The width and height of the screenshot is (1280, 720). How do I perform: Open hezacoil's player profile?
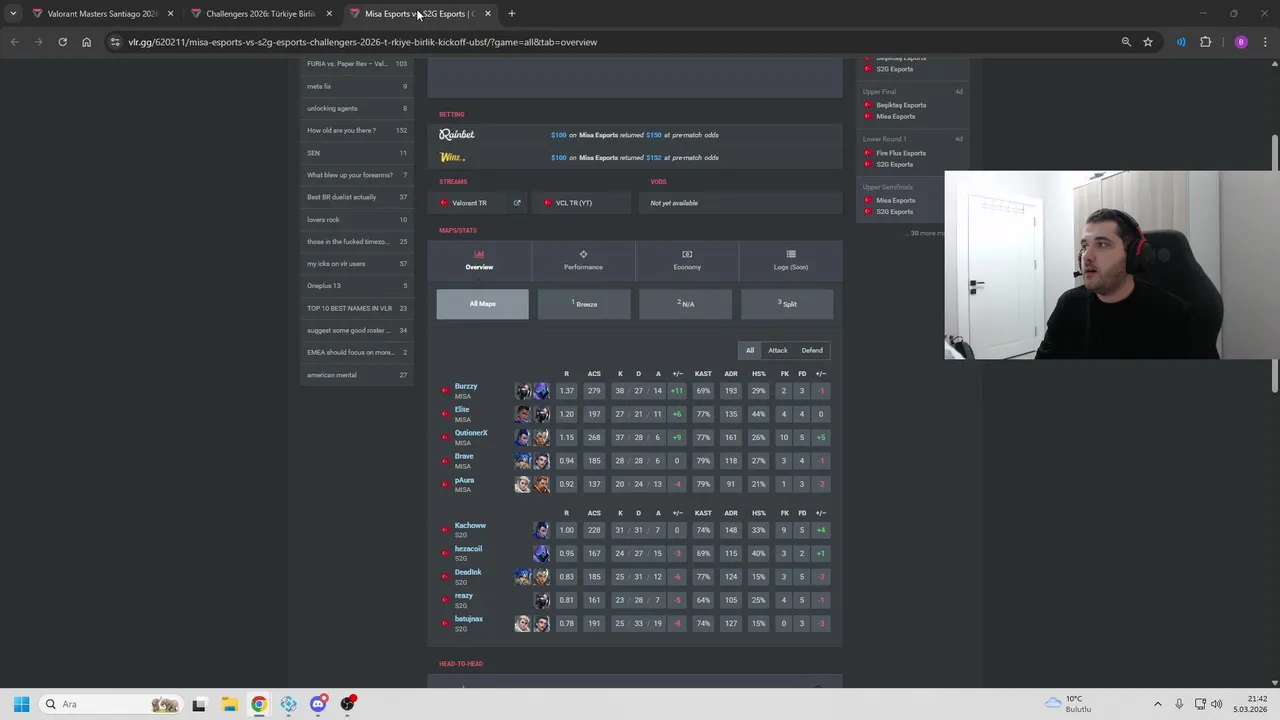click(468, 549)
